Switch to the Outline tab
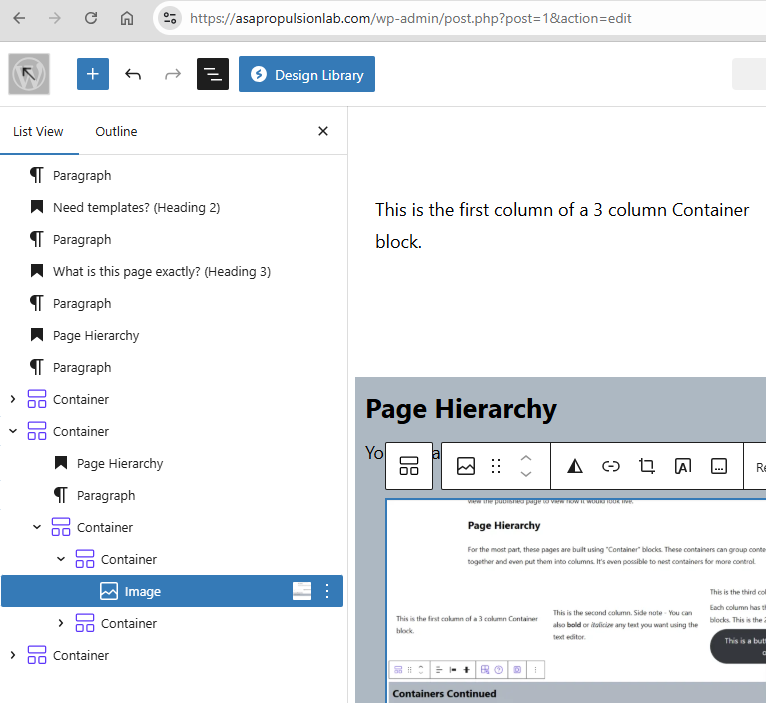This screenshot has width=766, height=703. 116,132
